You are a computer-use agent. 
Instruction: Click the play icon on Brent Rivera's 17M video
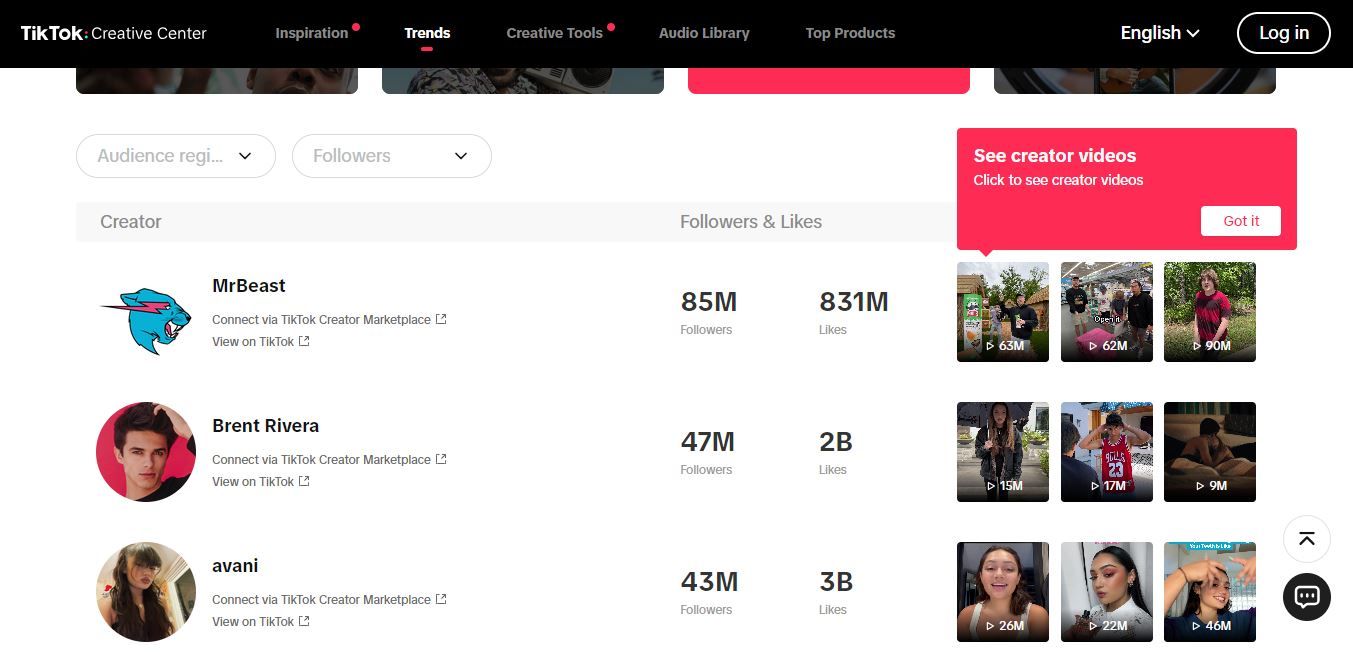pos(1093,485)
